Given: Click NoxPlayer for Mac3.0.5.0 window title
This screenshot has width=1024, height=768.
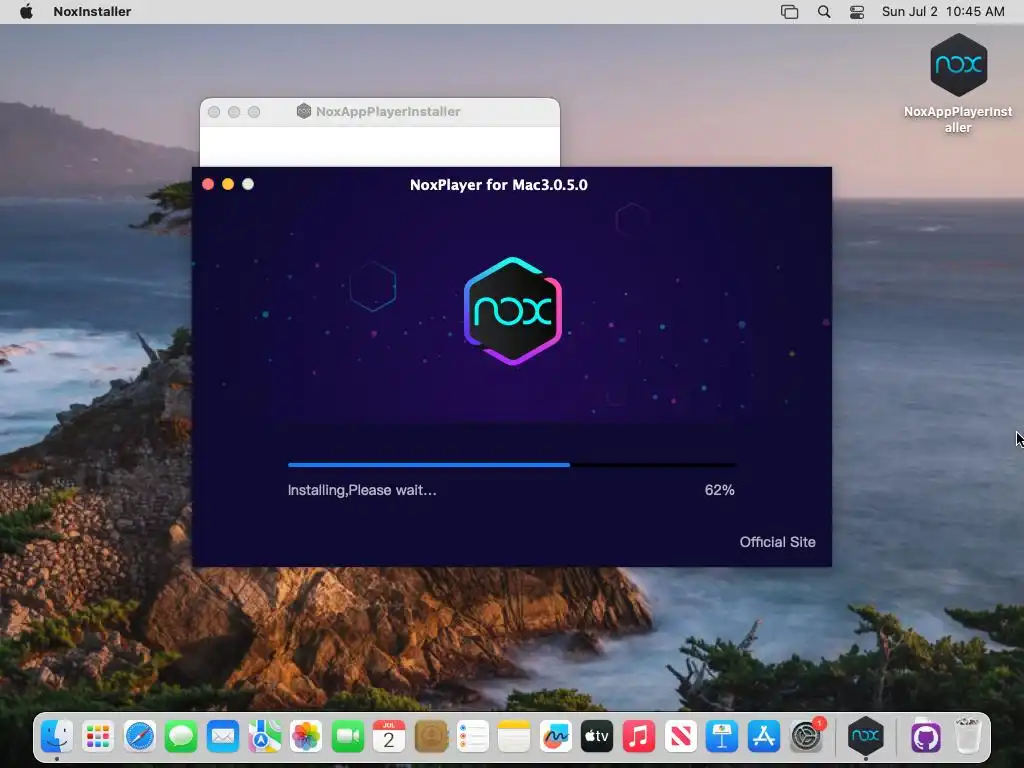Looking at the screenshot, I should 499,185.
